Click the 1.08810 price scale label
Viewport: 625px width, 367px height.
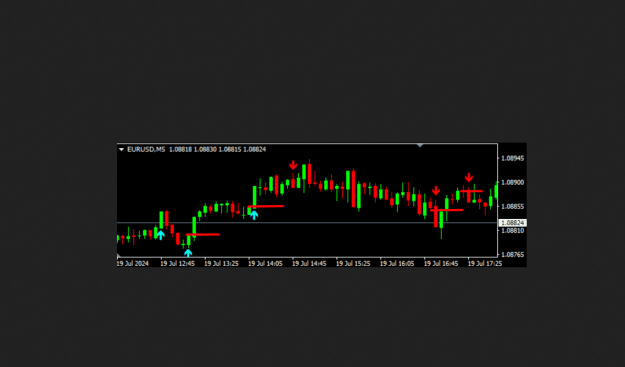click(513, 230)
